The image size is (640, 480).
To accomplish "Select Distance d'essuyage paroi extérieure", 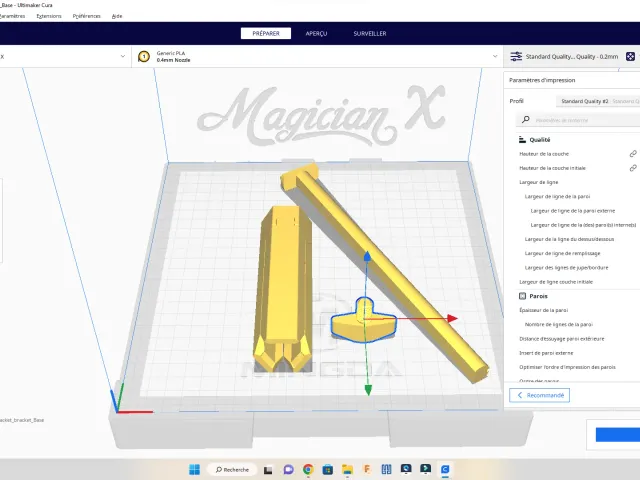I will pyautogui.click(x=562, y=339).
